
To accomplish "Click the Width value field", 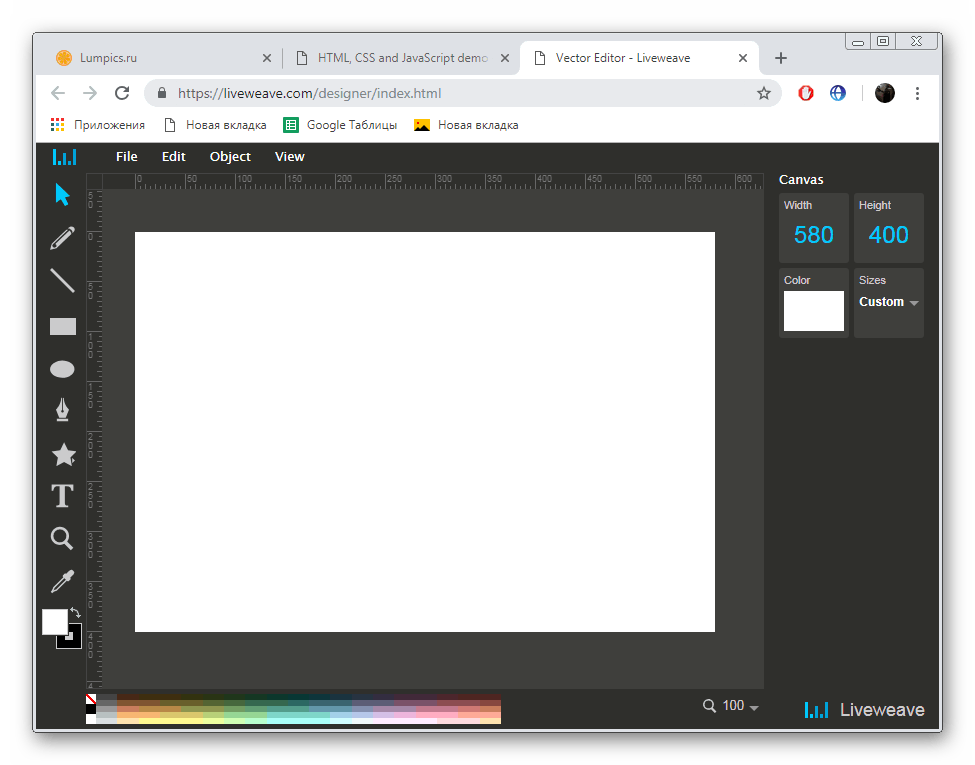I will click(x=813, y=234).
